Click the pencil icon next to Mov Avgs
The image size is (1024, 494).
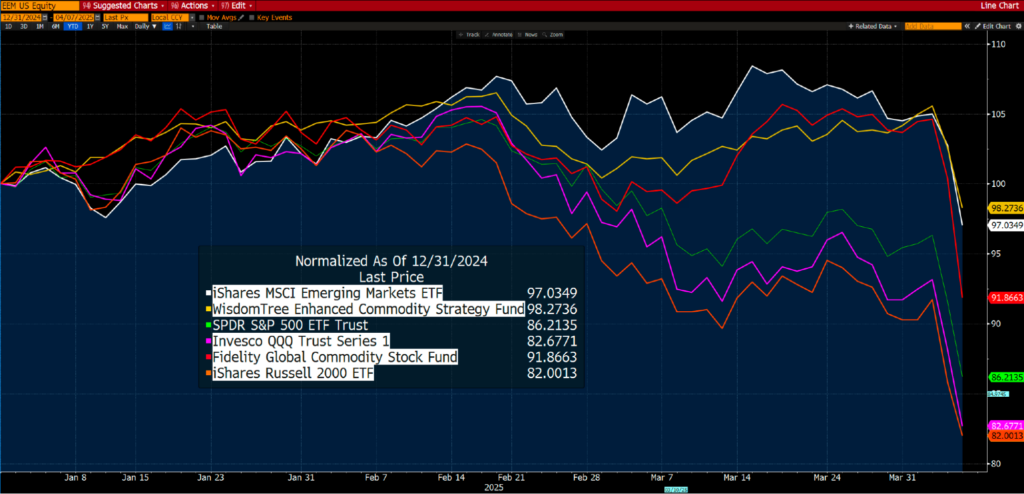point(241,18)
